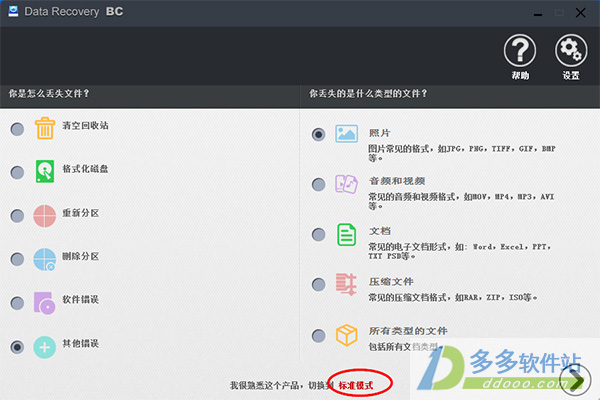Click the 其他错误 green plus icon
Viewport: 600px width, 400px height.
tap(44, 347)
